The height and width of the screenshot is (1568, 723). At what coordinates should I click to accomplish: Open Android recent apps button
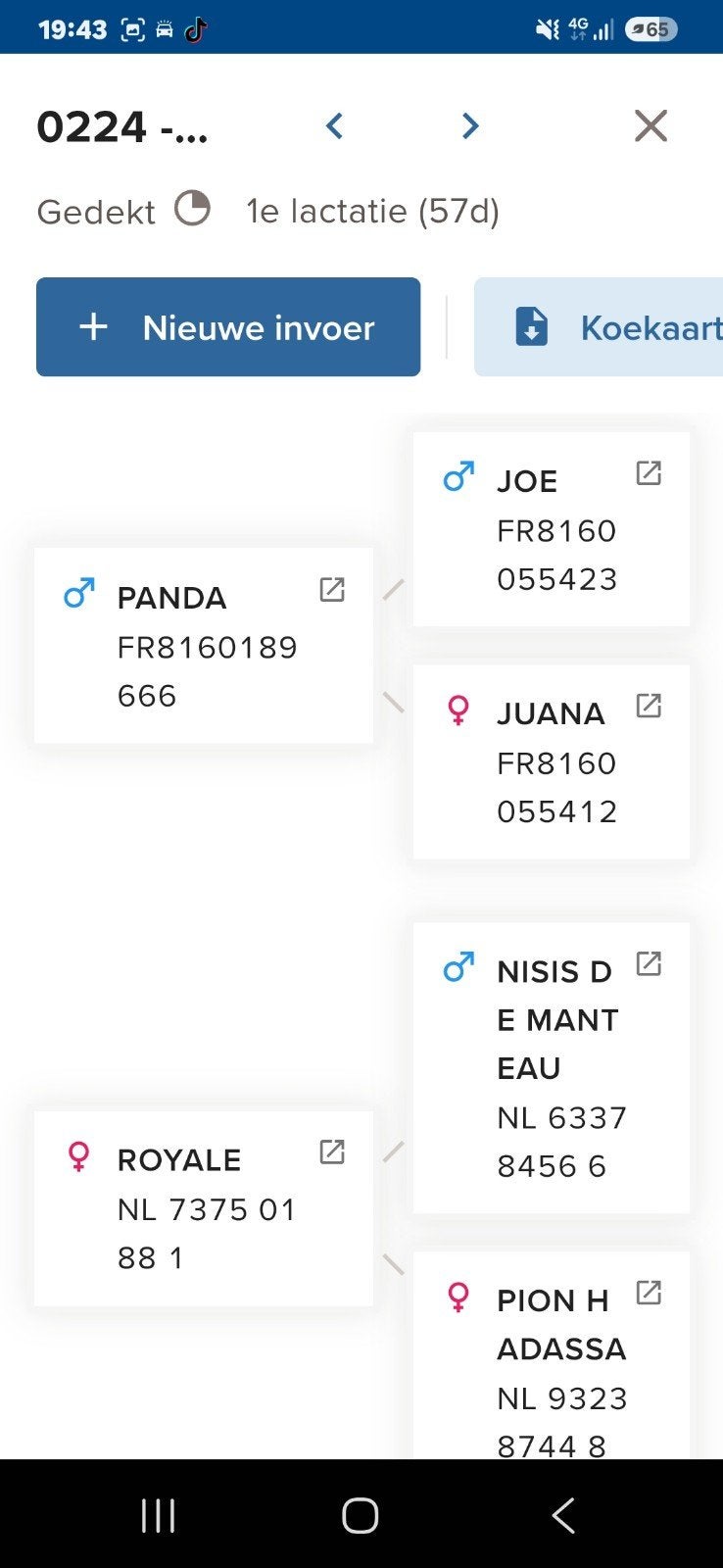point(158,1516)
